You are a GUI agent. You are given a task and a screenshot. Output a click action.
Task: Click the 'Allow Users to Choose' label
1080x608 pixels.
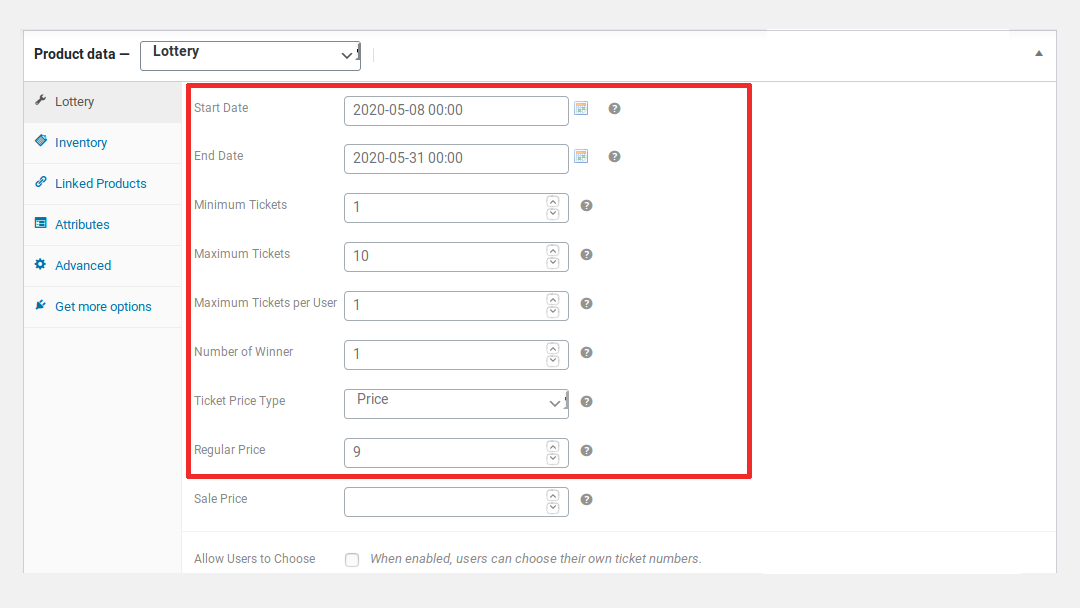click(255, 559)
